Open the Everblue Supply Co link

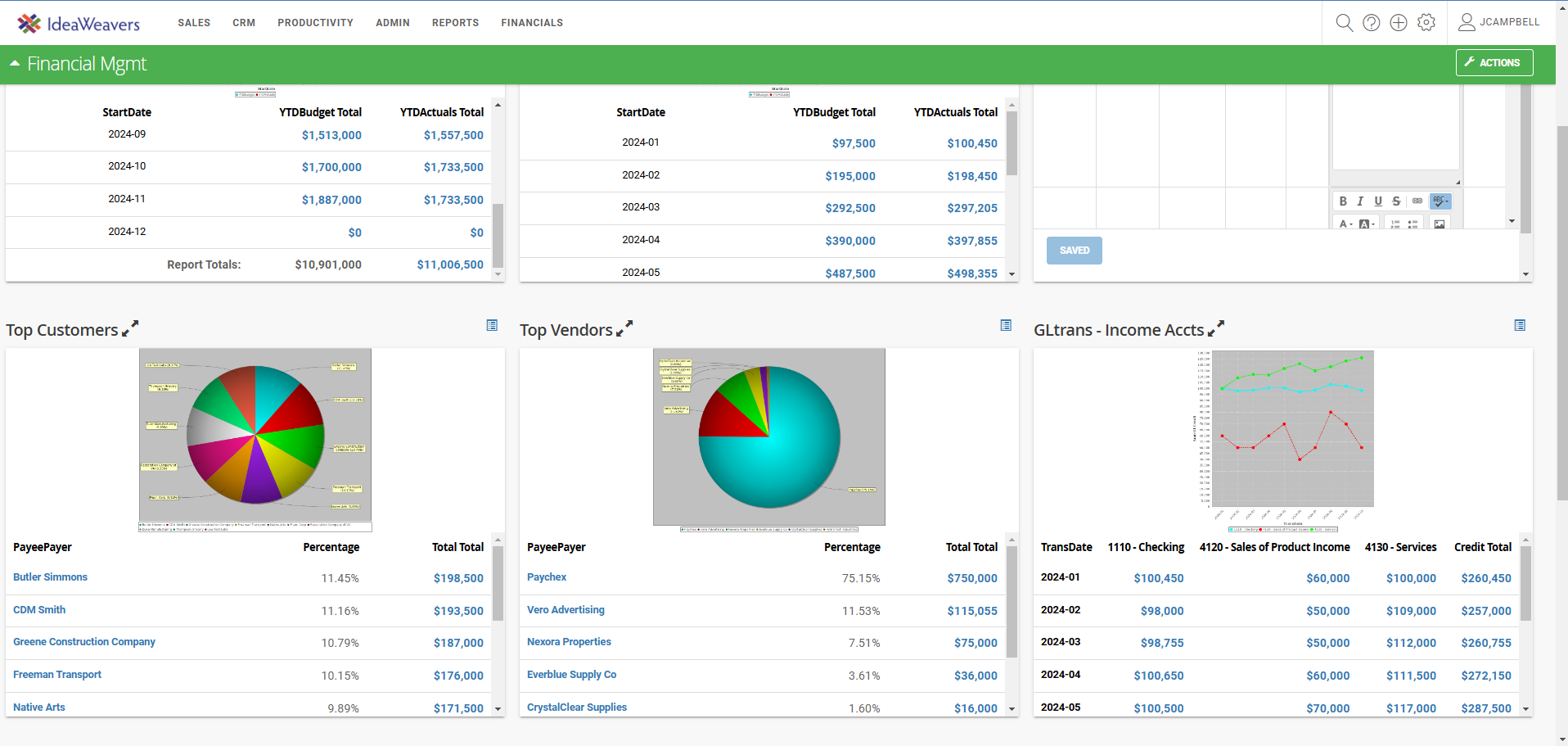[571, 675]
